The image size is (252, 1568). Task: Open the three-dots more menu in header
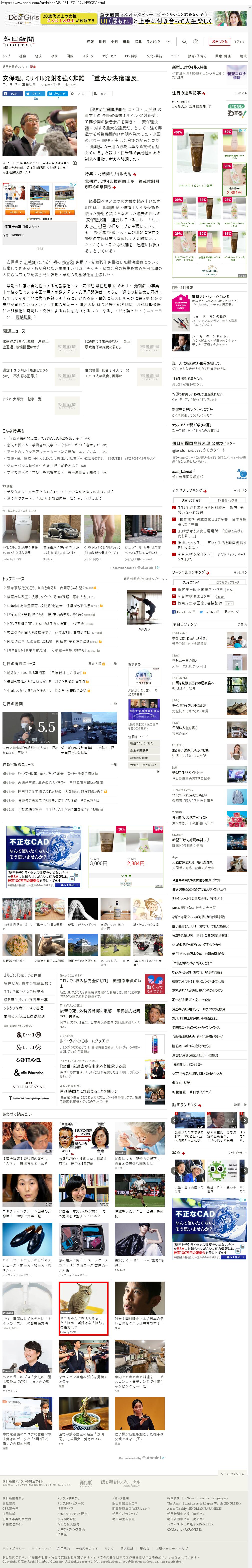pyautogui.click(x=168, y=42)
